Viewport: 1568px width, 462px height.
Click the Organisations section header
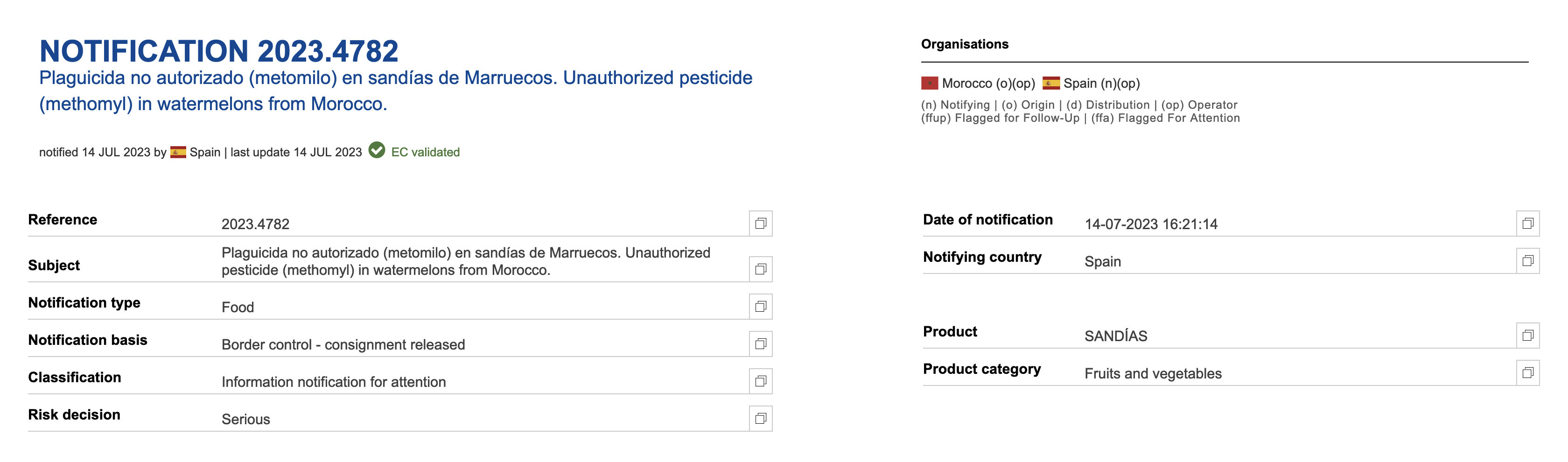(x=965, y=44)
